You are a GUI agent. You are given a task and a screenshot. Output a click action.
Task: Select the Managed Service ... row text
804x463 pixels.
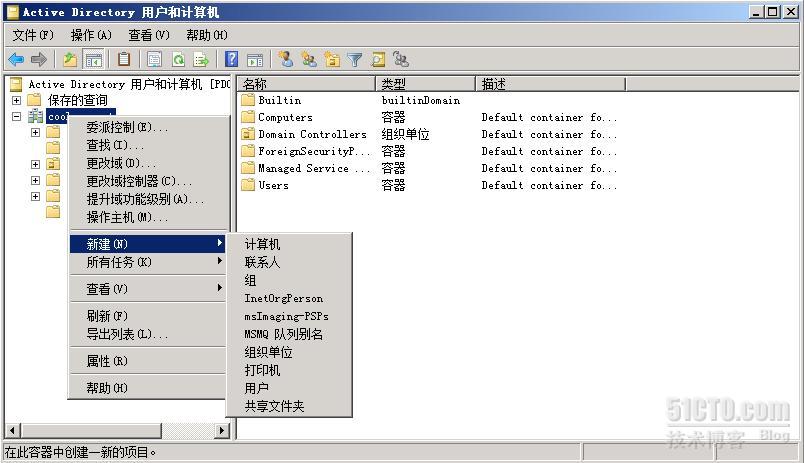[x=314, y=168]
